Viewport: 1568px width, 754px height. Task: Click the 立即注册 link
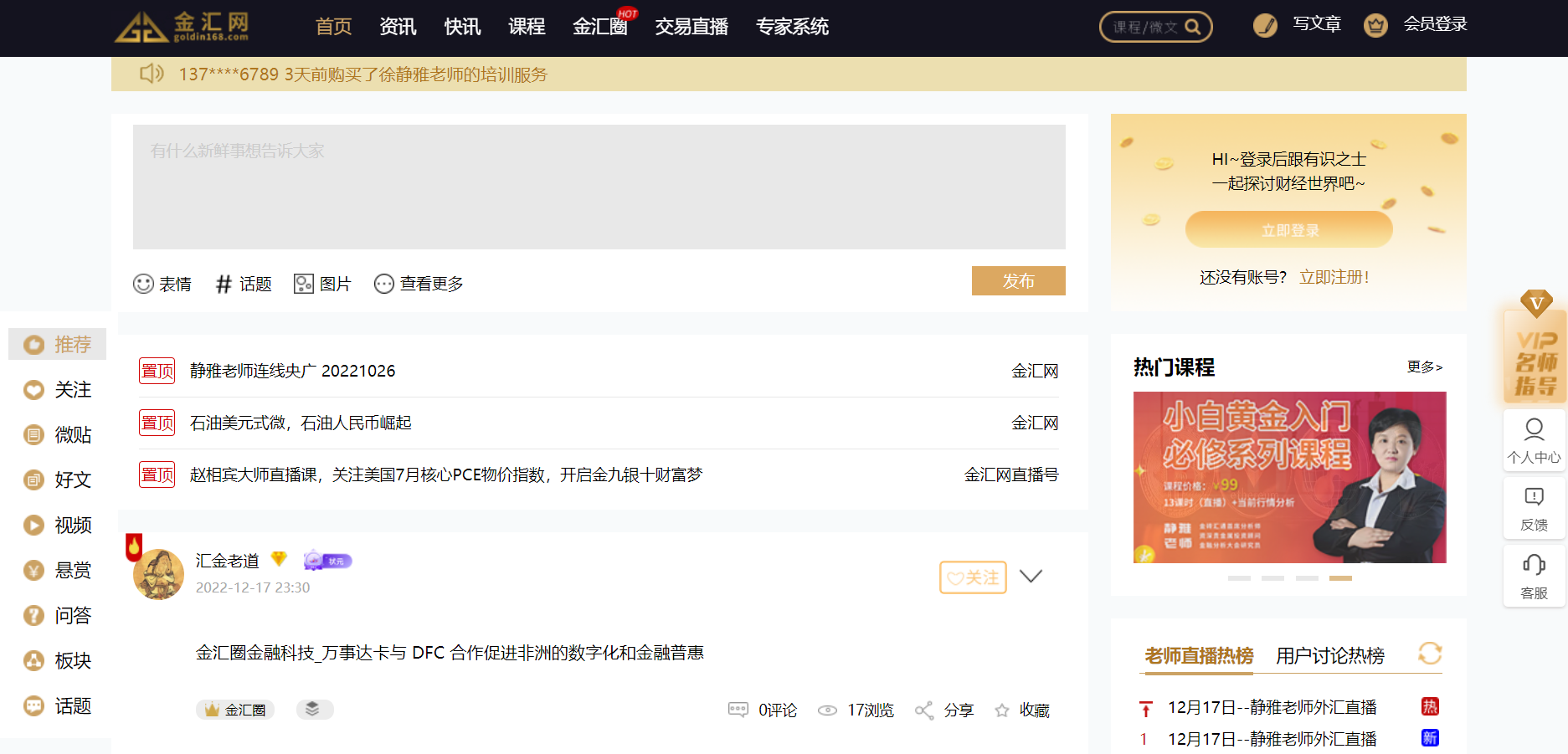(x=1334, y=277)
